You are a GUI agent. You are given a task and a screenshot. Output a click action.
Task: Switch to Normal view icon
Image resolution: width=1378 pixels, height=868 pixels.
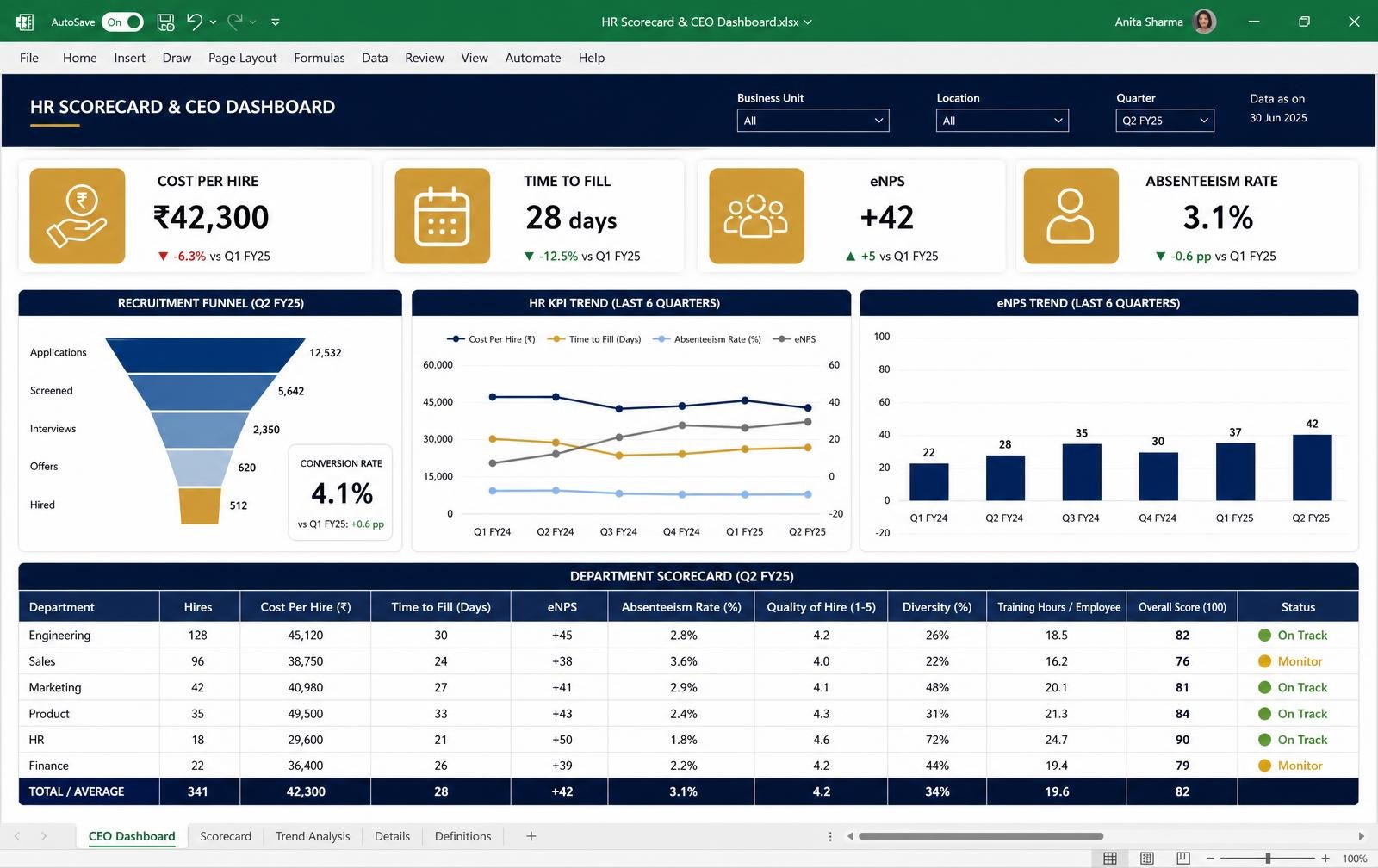pos(1110,859)
